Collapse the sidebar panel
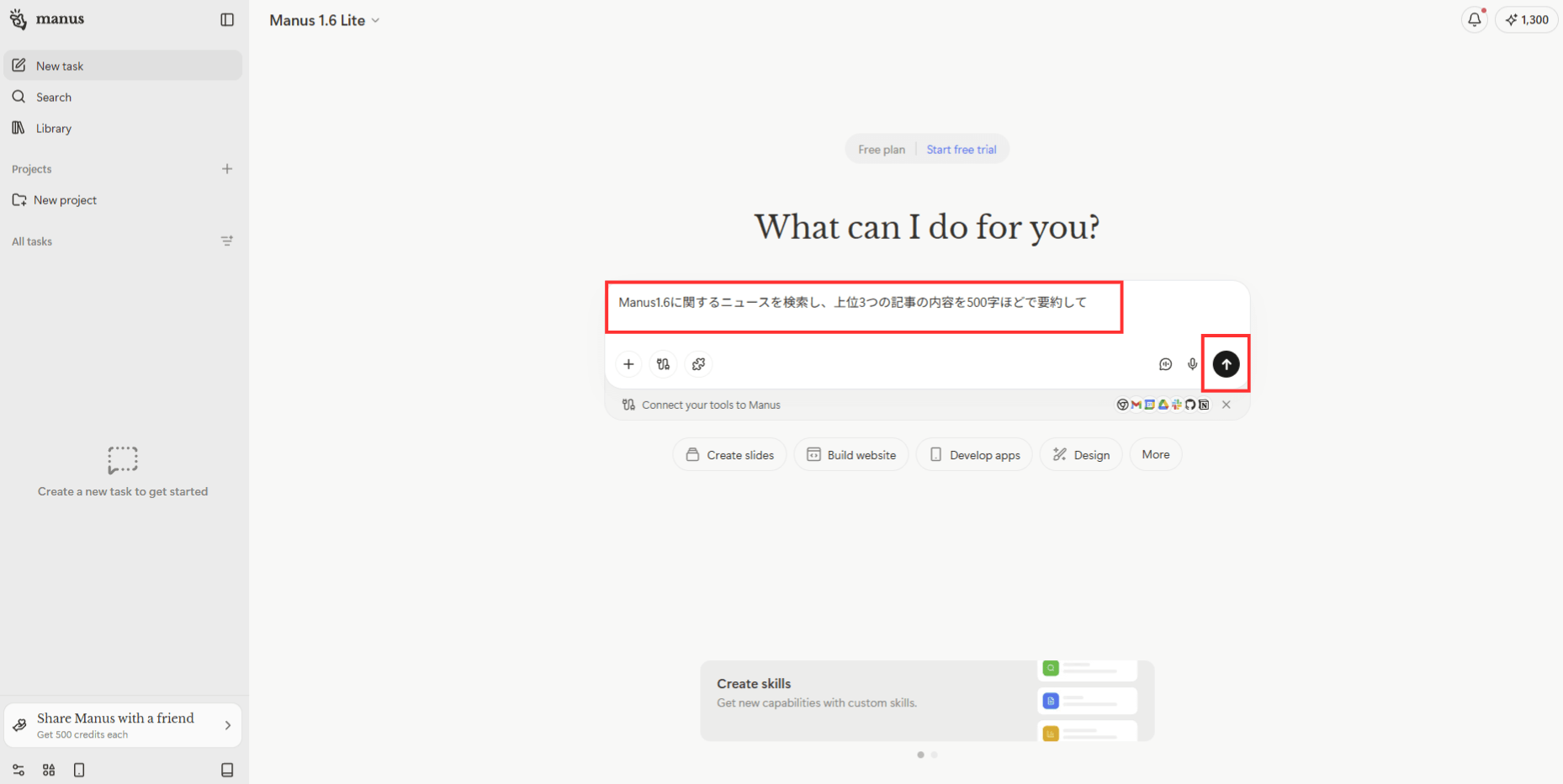Viewport: 1563px width, 784px height. [227, 19]
